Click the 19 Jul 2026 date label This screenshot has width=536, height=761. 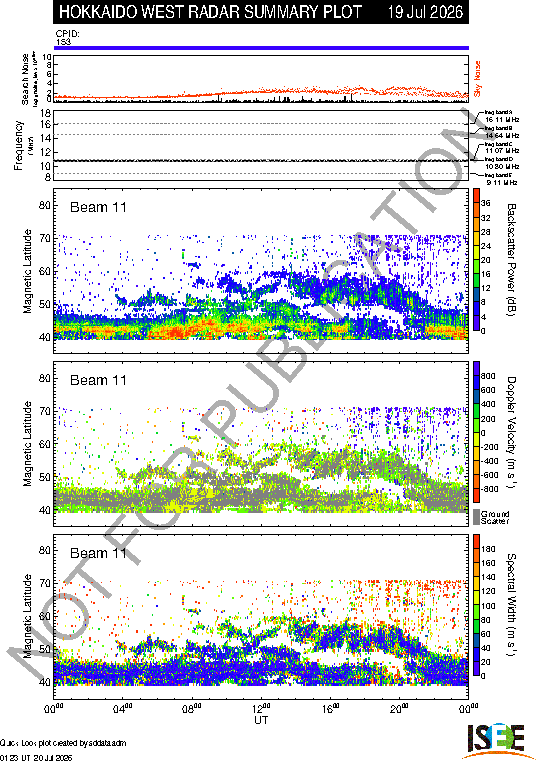tap(425, 12)
